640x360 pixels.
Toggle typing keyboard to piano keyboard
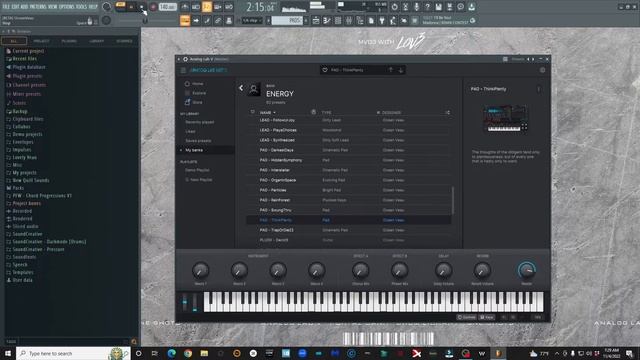tap(185, 20)
